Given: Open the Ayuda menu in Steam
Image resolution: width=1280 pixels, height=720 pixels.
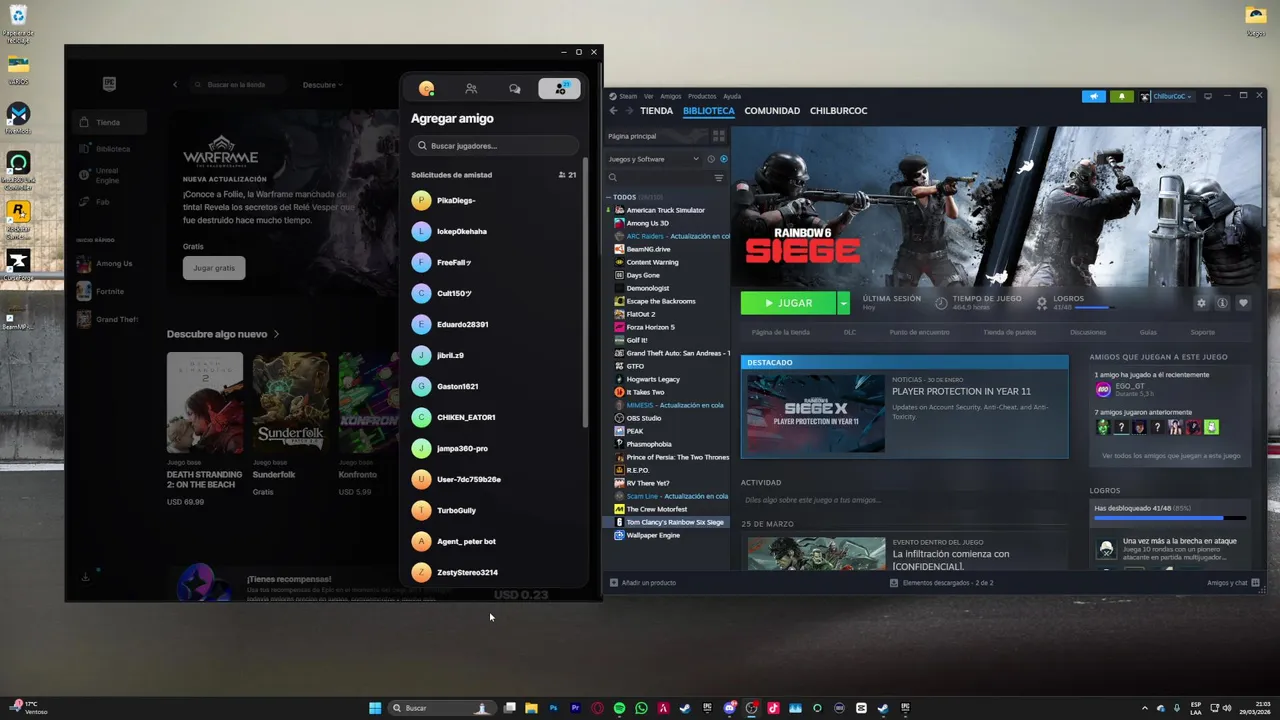Looking at the screenshot, I should (x=732, y=96).
